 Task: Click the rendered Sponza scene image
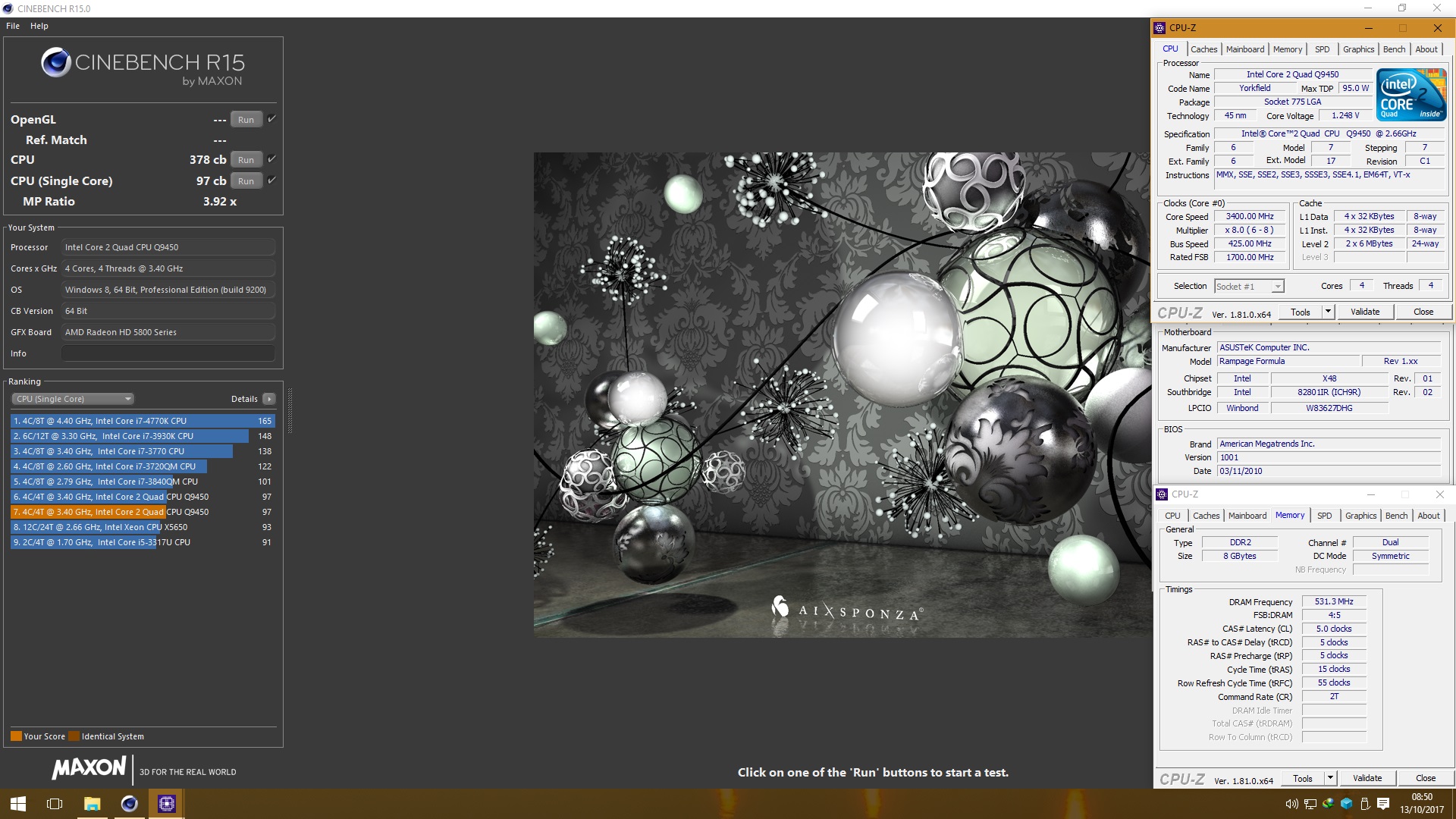tap(842, 394)
